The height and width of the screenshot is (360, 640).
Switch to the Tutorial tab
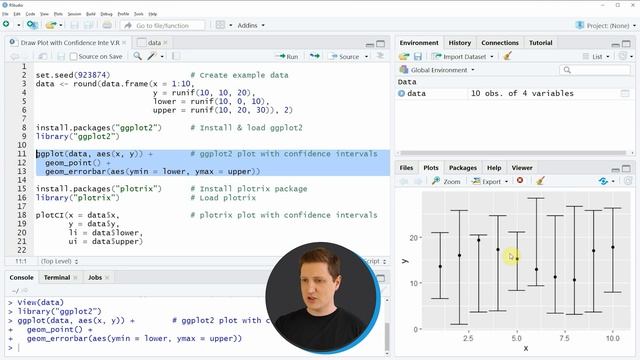[x=540, y=42]
